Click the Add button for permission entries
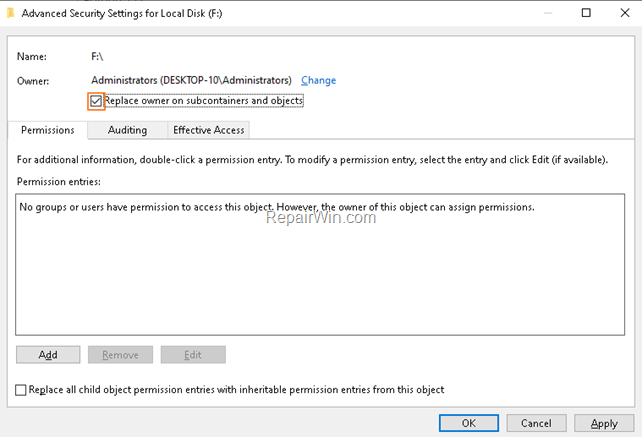Screen dimensions: 642x437 (48, 355)
